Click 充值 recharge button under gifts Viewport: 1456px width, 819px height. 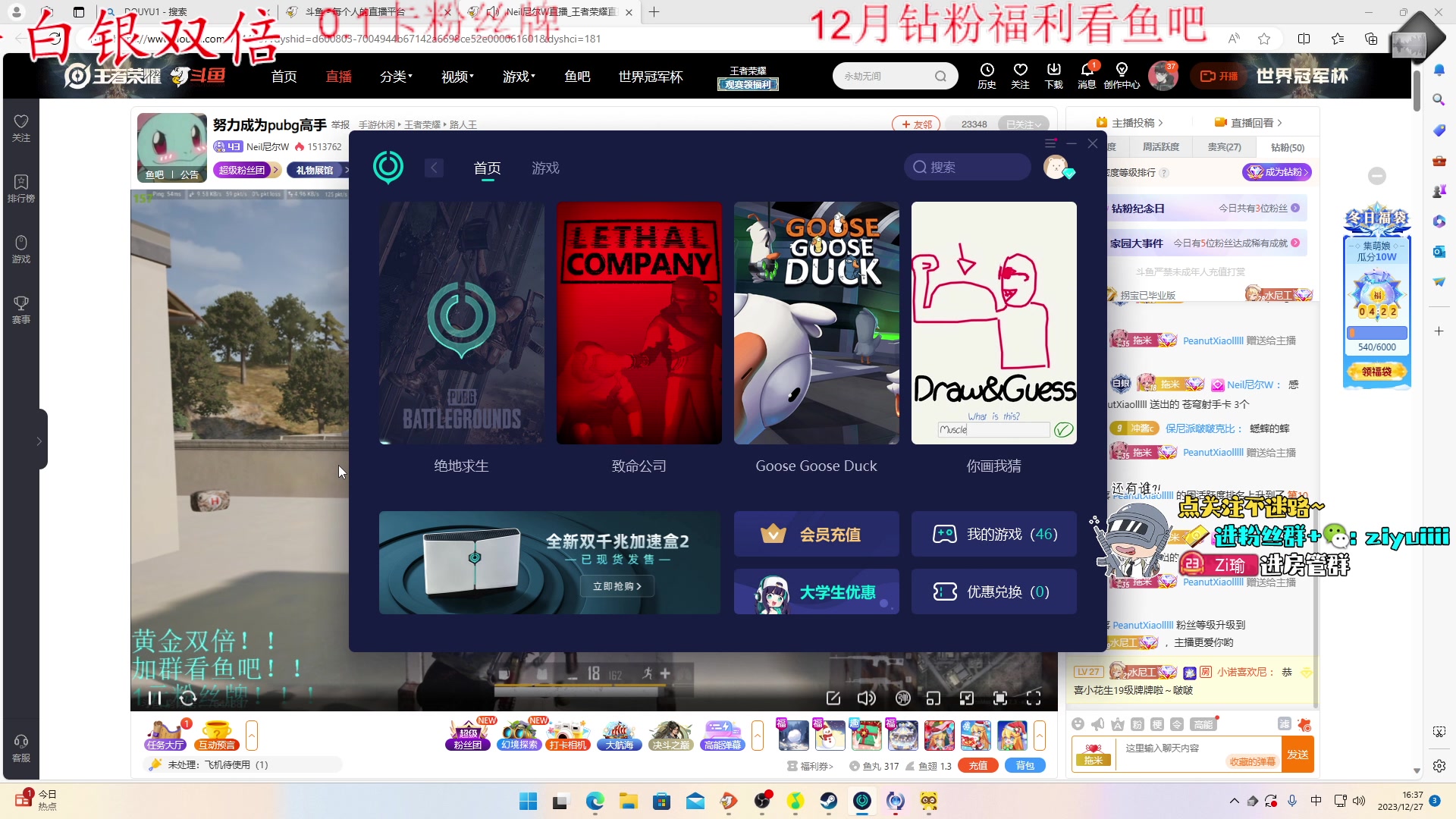pyautogui.click(x=978, y=766)
